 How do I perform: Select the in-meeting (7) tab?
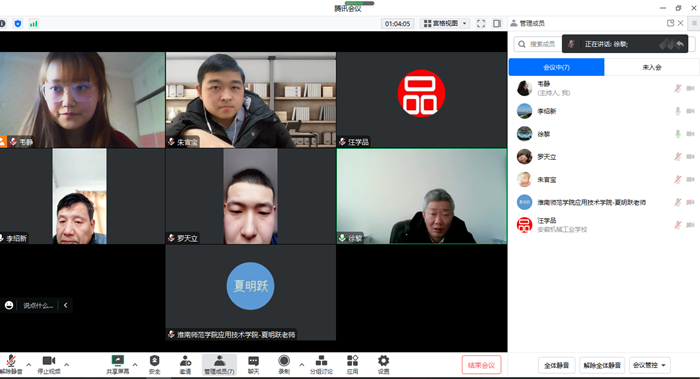(x=556, y=67)
